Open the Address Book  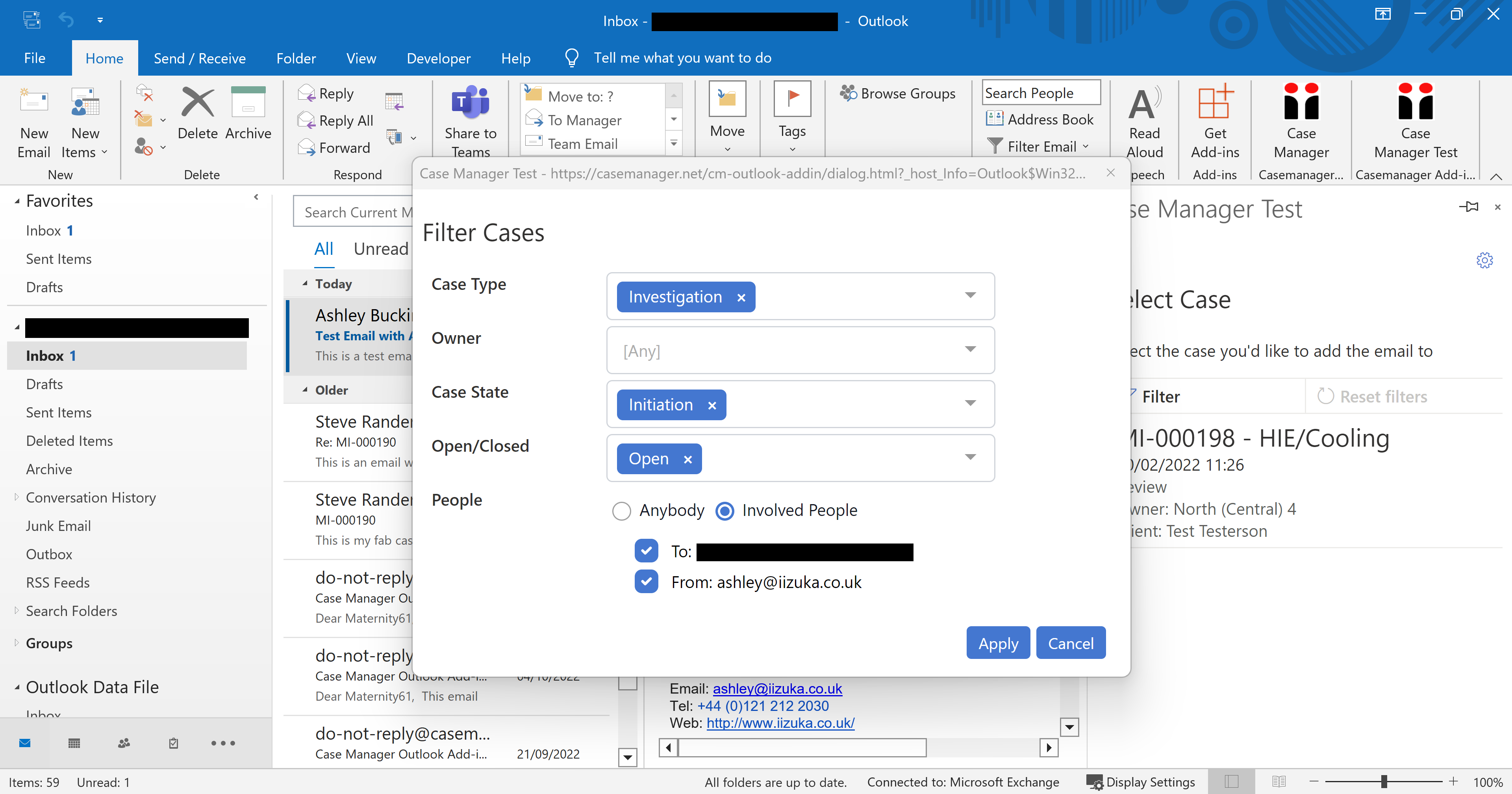1039,119
